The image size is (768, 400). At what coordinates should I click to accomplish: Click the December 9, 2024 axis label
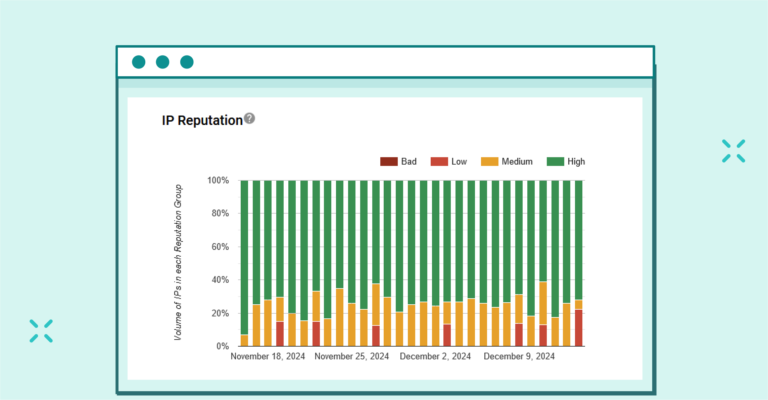pyautogui.click(x=518, y=356)
